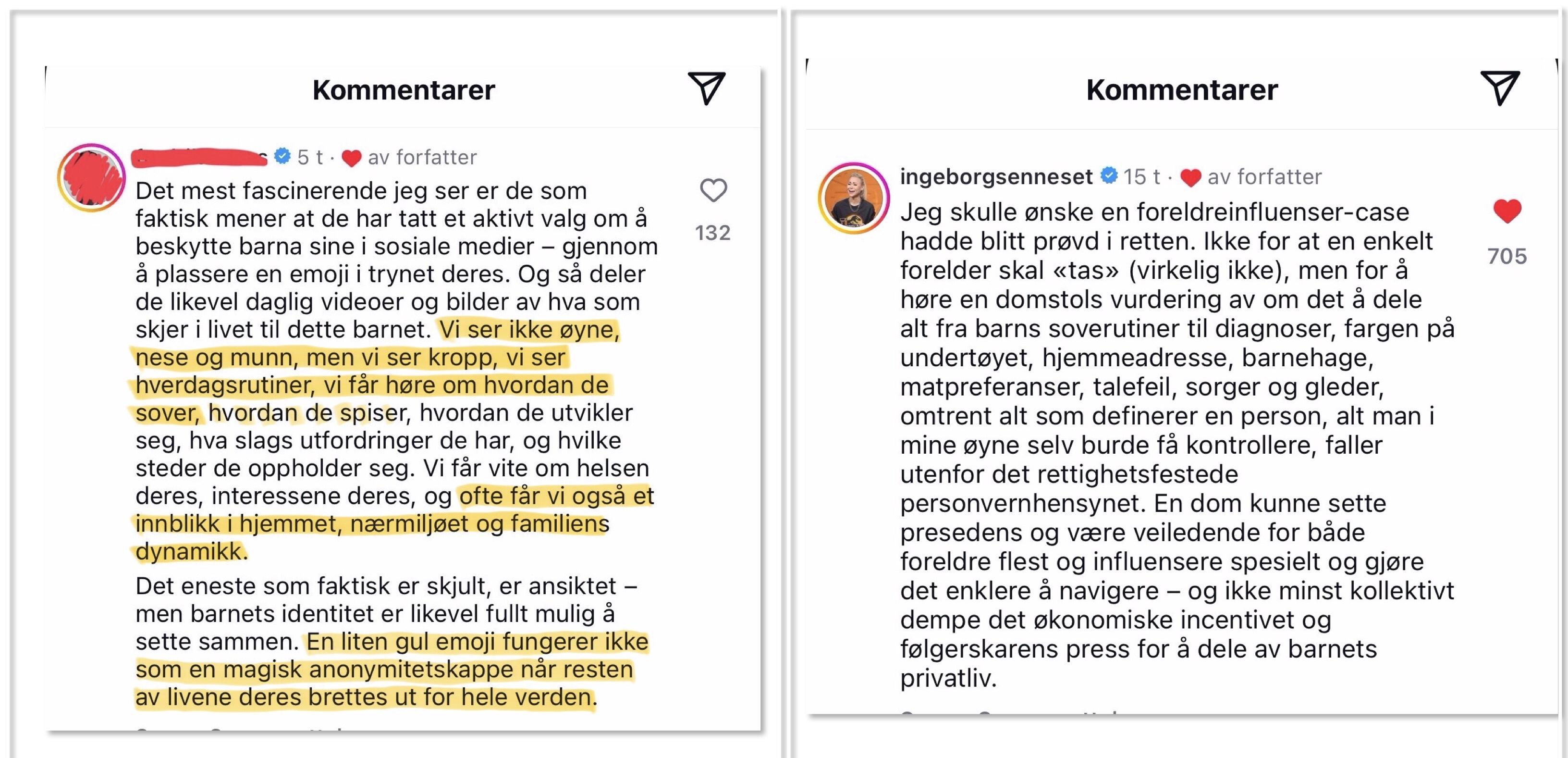
Task: Open ingeborgsenneset's profile picture
Action: point(853,198)
